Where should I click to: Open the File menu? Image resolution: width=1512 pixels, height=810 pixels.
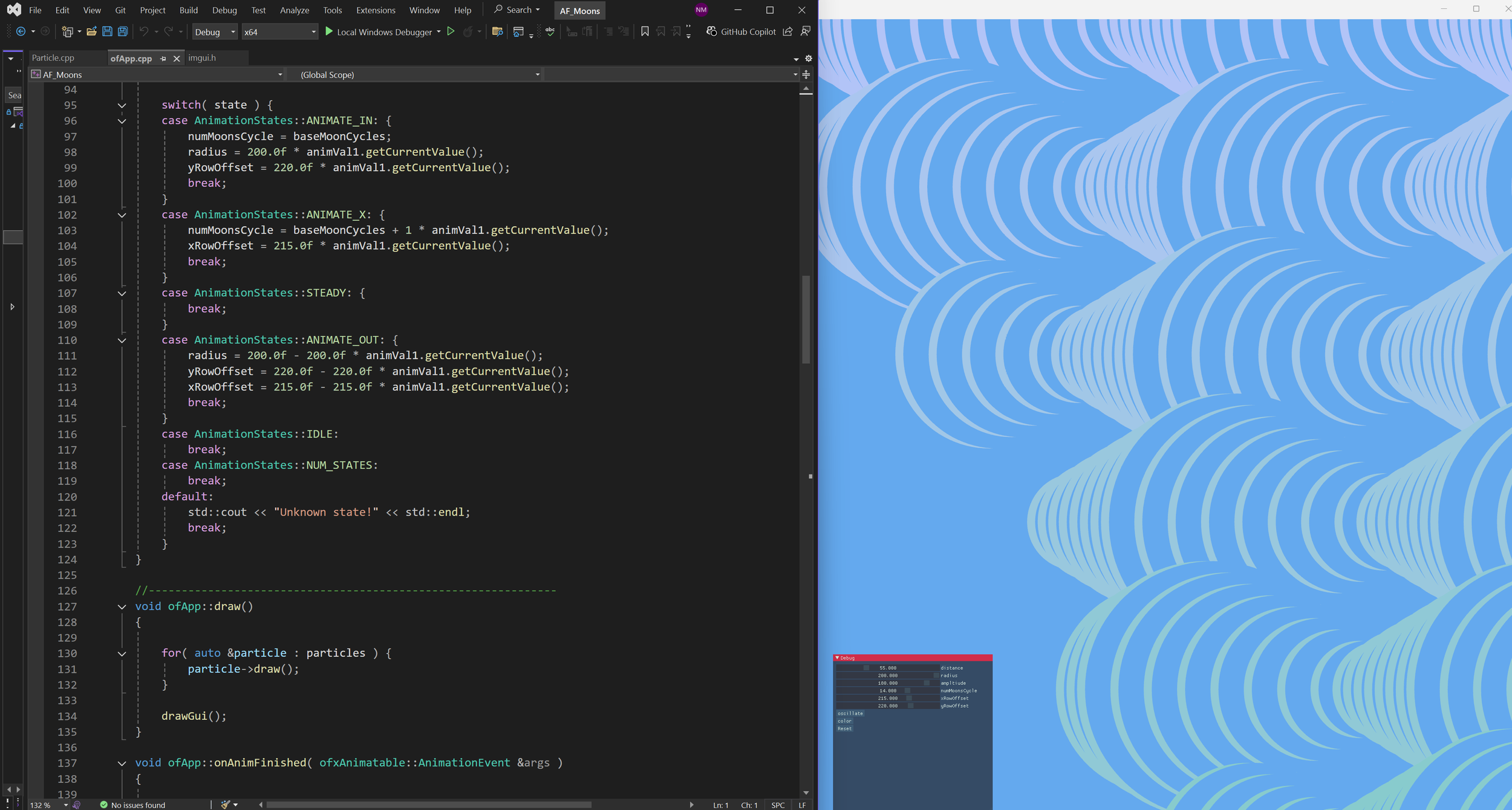35,10
